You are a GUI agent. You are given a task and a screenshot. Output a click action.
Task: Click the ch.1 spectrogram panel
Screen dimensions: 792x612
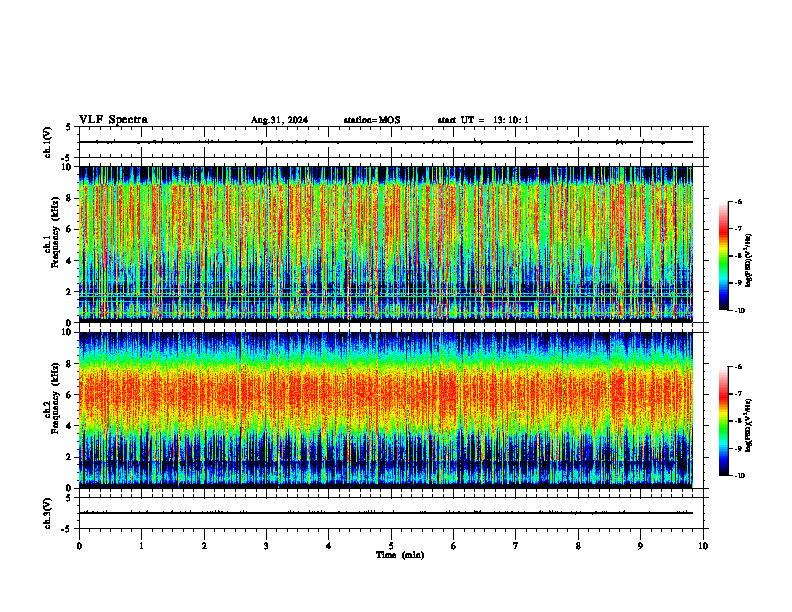pos(386,244)
